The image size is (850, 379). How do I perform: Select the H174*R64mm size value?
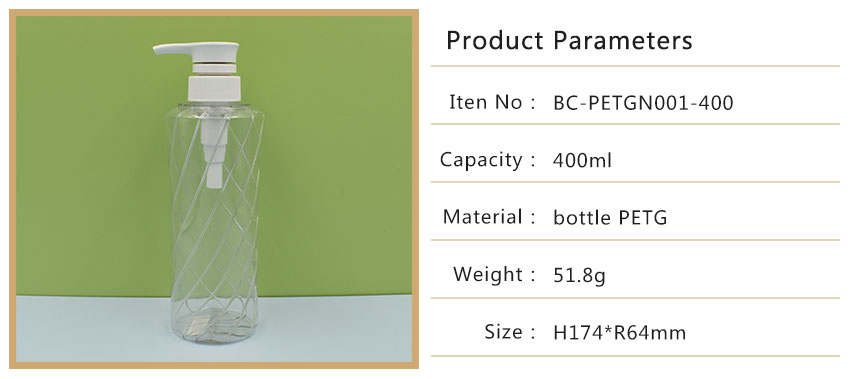tap(620, 332)
